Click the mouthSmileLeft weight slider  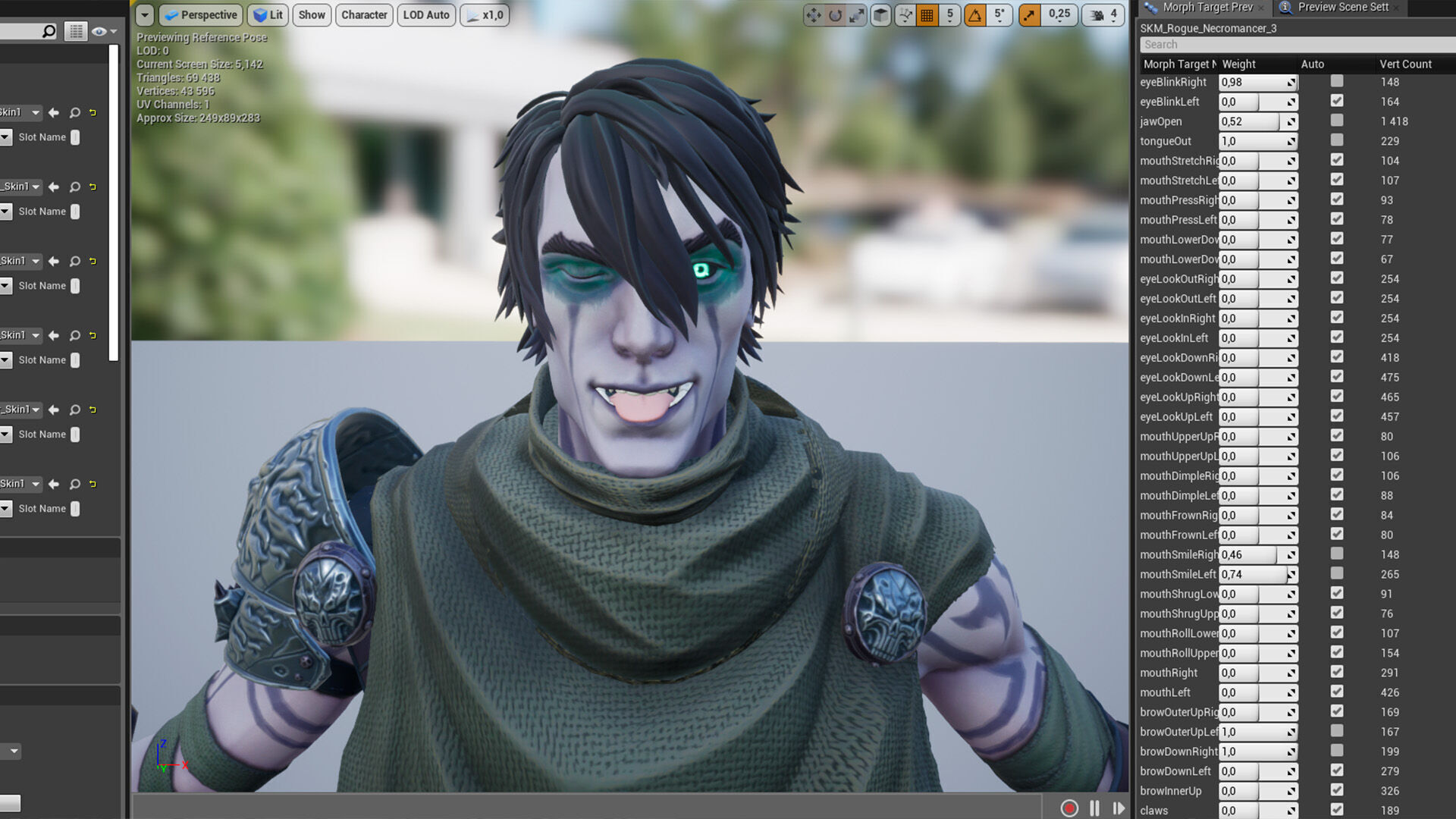pos(1253,575)
